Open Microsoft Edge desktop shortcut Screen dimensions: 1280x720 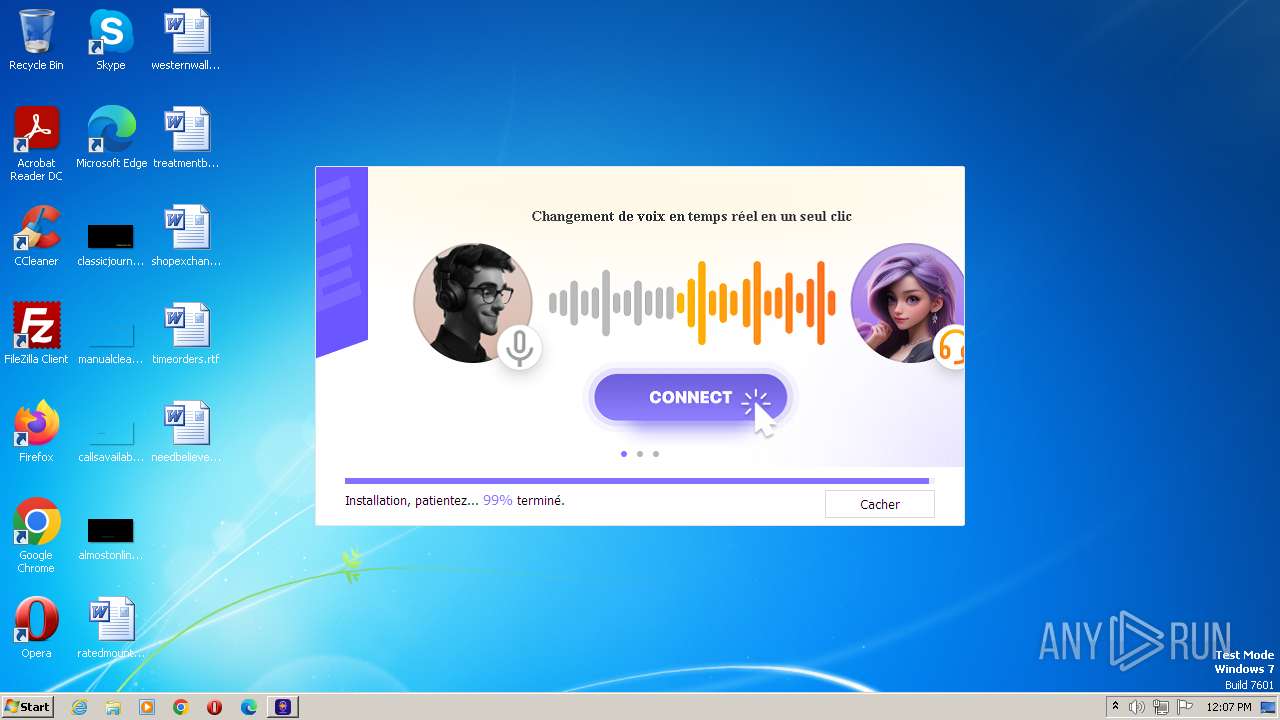point(111,138)
